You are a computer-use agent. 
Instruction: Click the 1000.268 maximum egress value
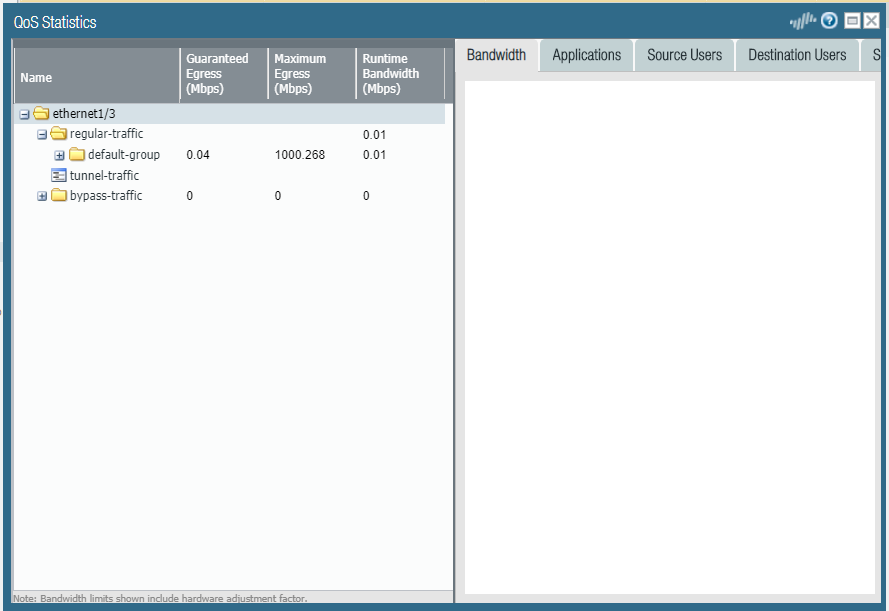[300, 155]
